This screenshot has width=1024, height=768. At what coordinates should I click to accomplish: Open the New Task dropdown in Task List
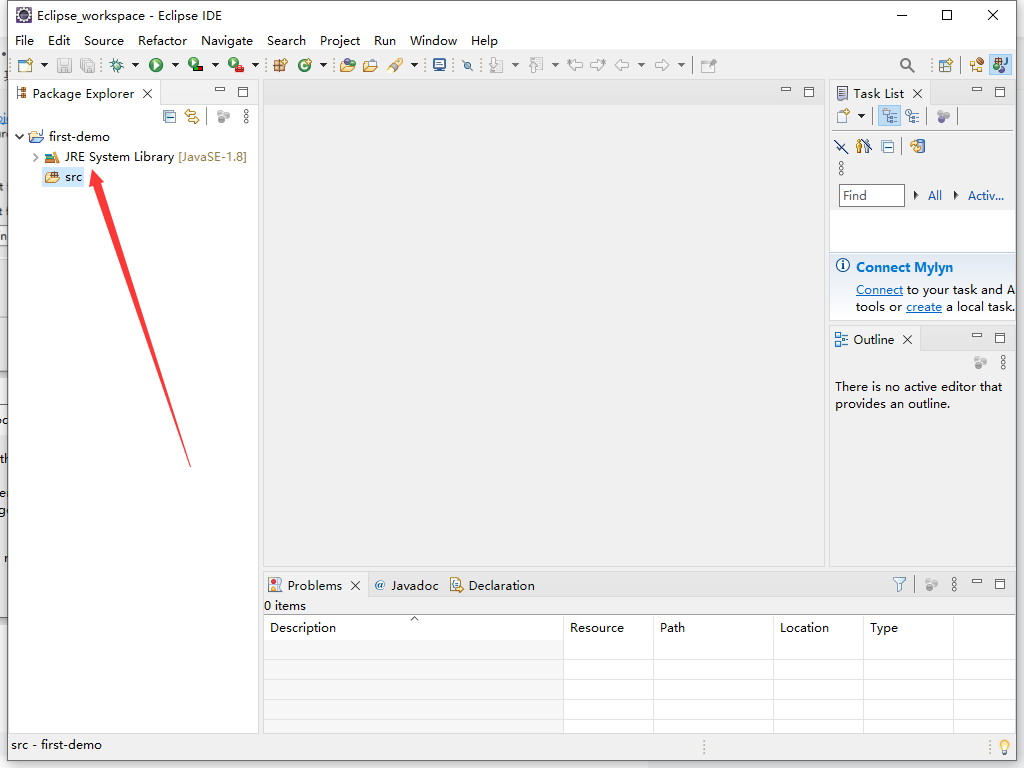[x=861, y=116]
